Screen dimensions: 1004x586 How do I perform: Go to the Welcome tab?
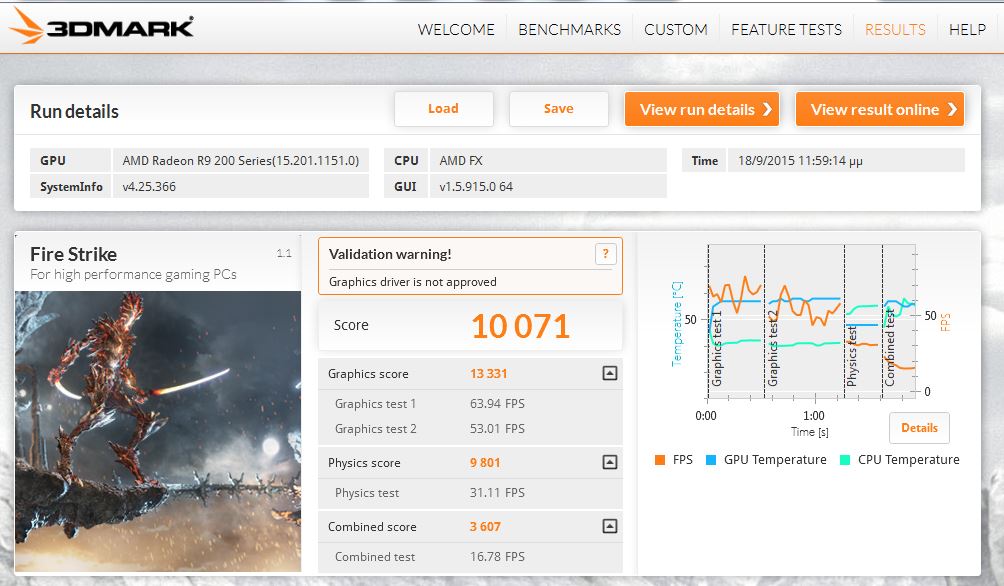(x=456, y=29)
